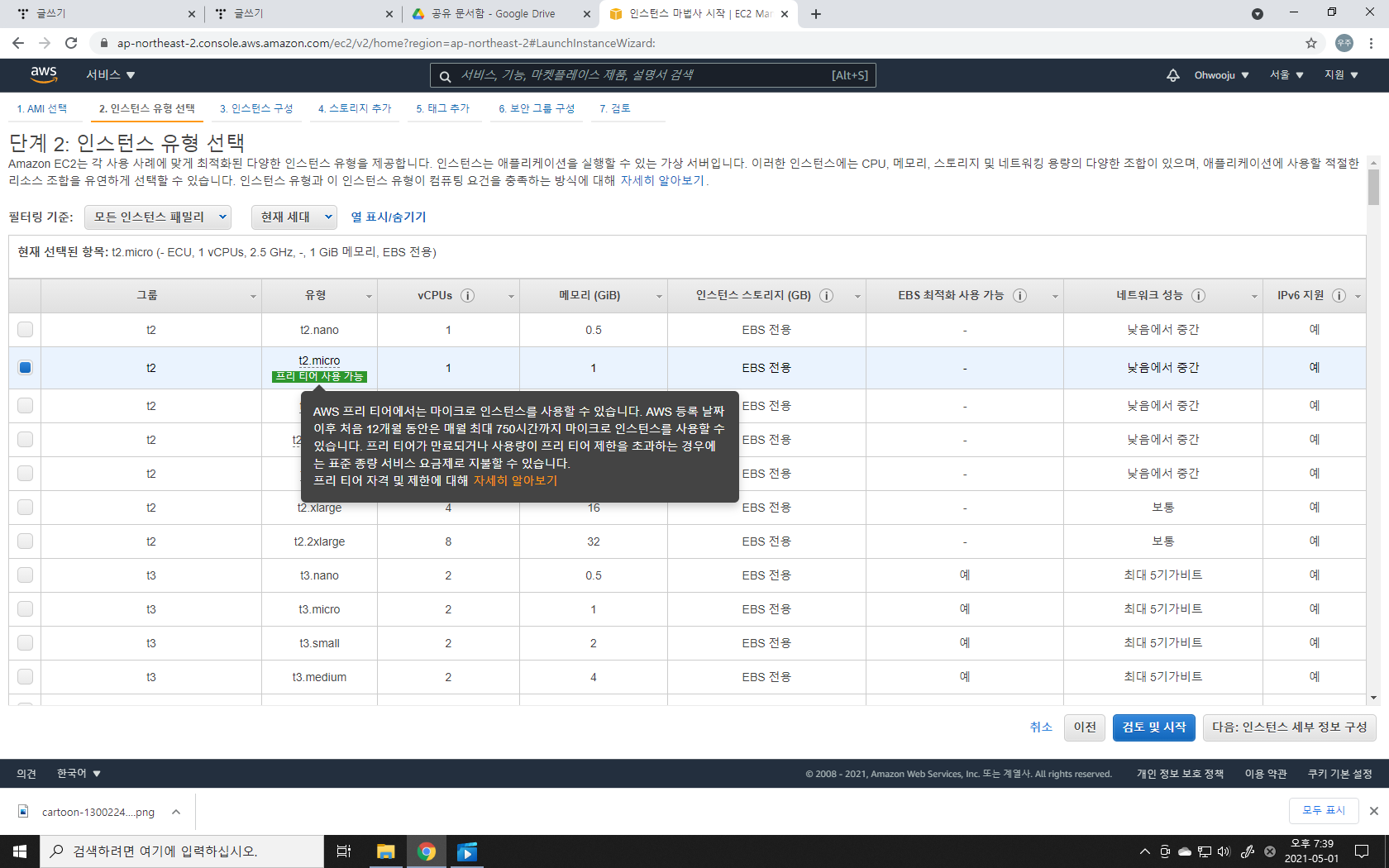This screenshot has height=868, width=1389.
Task: Select the t2.nano instance checkbox
Action: [x=25, y=329]
